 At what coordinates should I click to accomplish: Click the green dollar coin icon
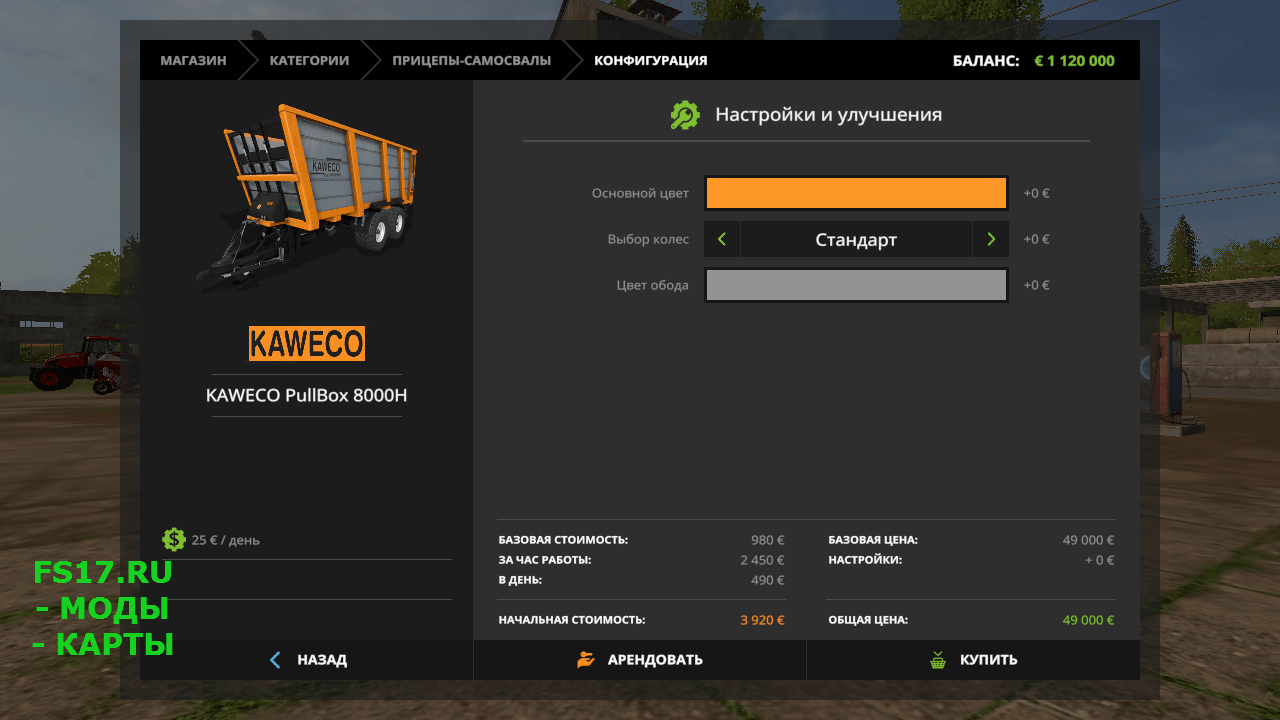point(174,539)
